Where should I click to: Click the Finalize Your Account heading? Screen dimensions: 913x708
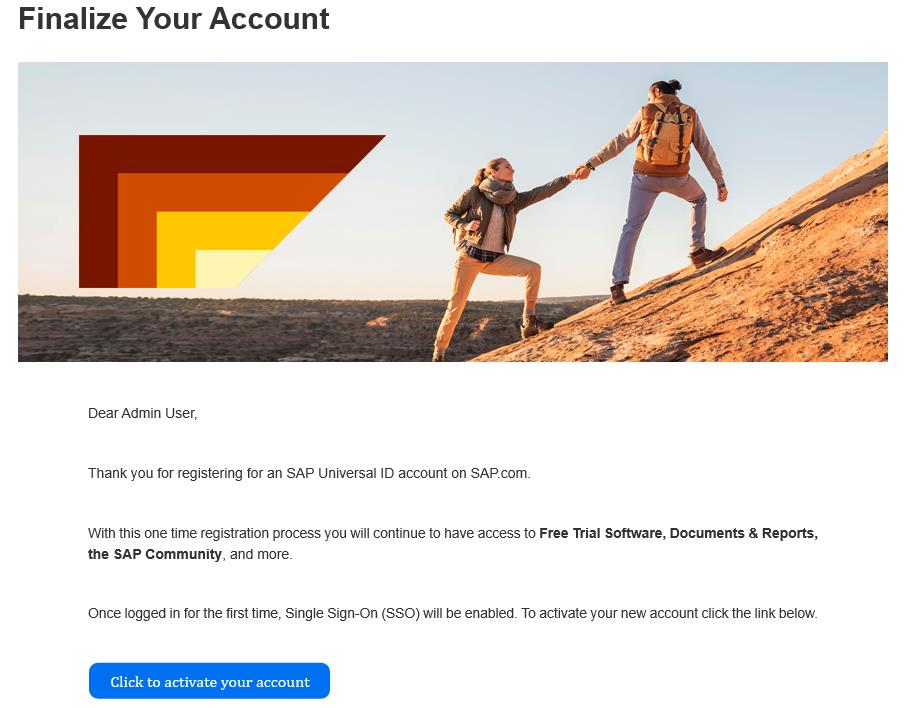click(x=174, y=18)
